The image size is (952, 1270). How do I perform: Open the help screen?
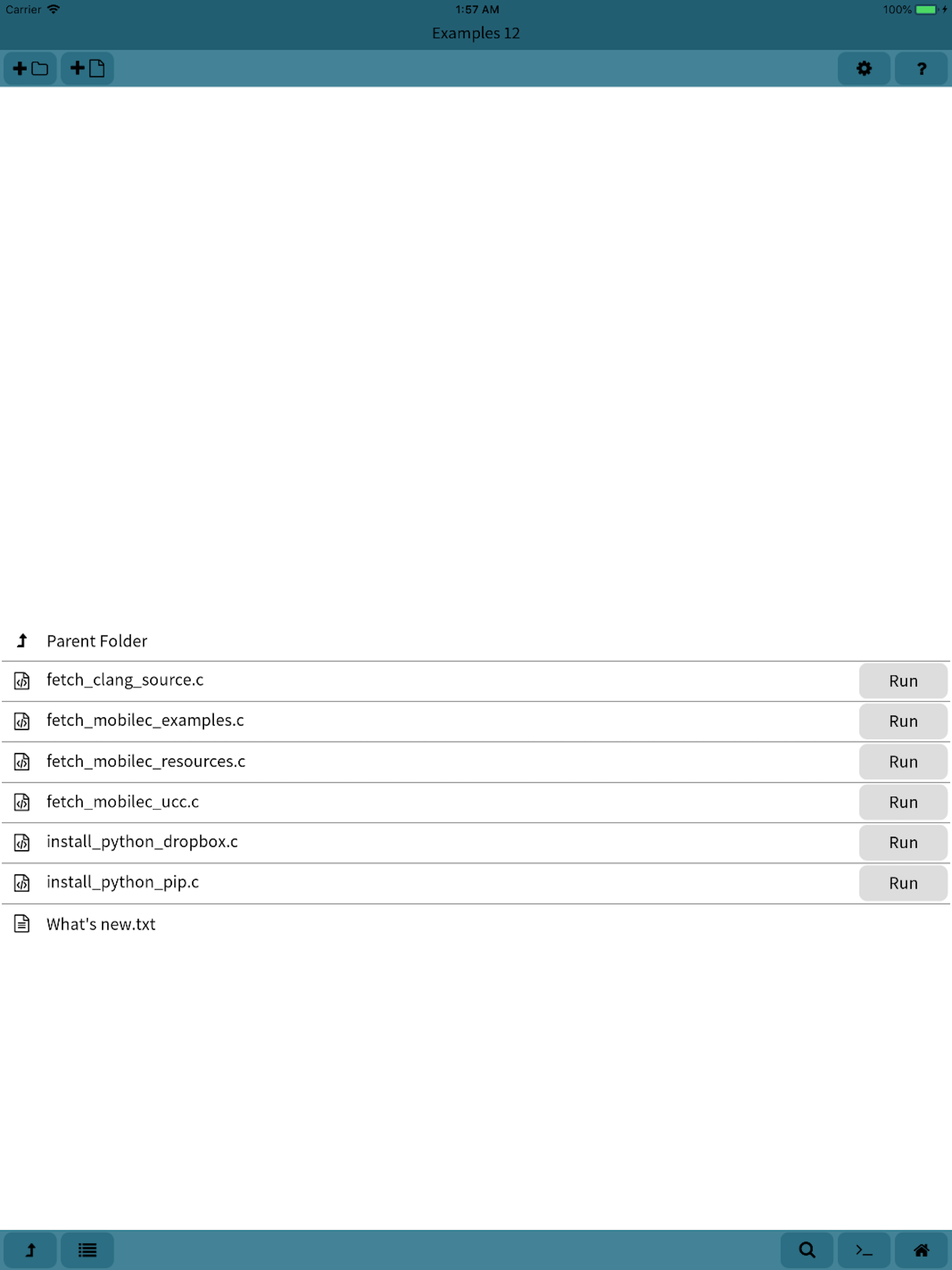point(920,68)
